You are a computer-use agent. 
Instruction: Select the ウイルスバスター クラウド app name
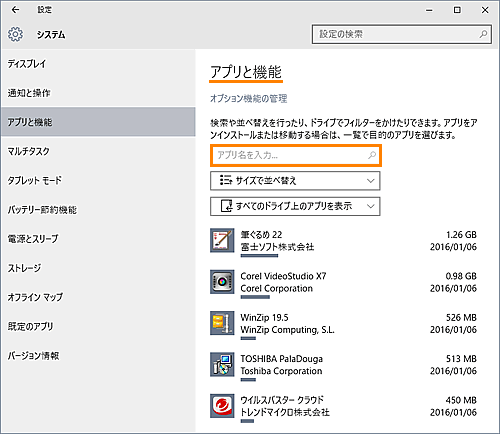(282, 400)
